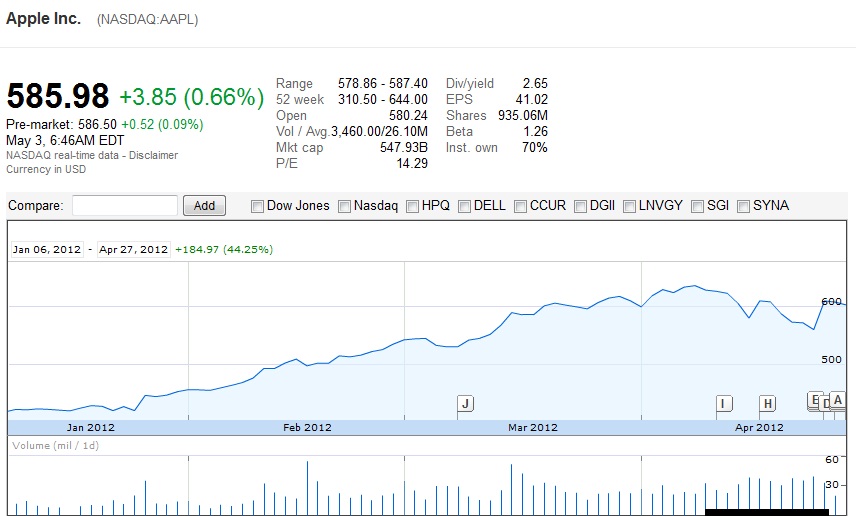
Task: Select the SGI compare checkbox
Action: (697, 206)
